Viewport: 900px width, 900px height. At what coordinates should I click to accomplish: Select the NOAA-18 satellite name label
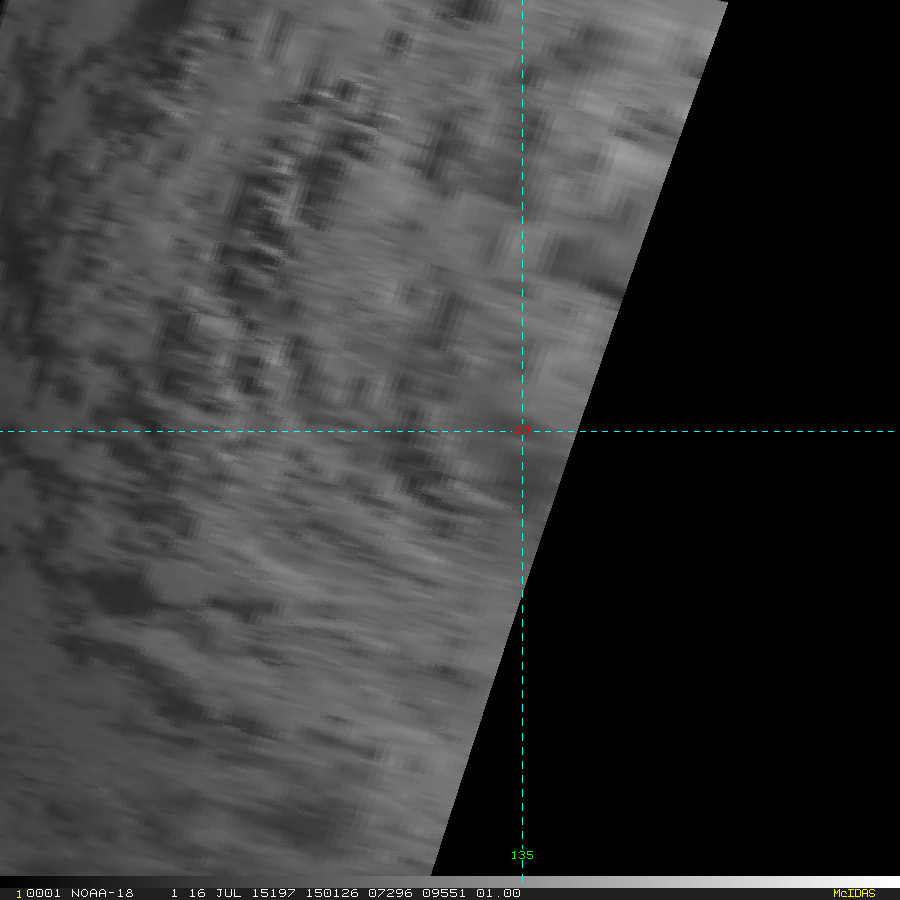pyautogui.click(x=102, y=893)
